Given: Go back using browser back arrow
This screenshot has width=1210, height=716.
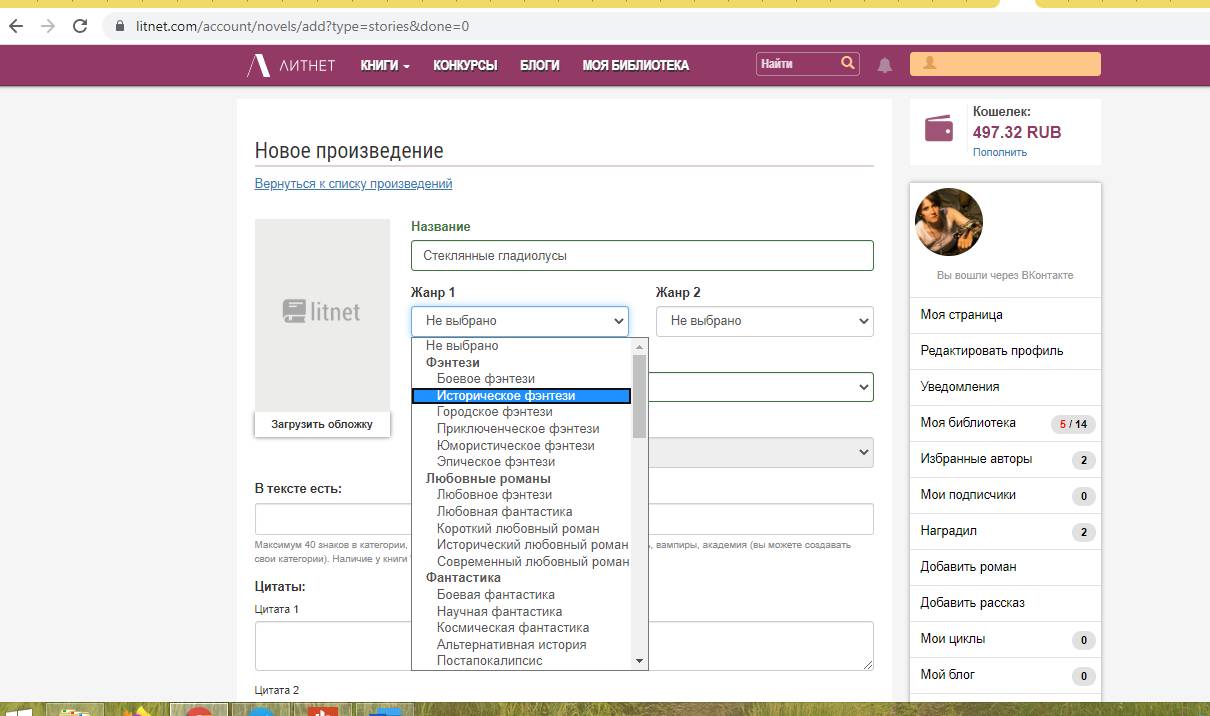Looking at the screenshot, I should point(15,26).
